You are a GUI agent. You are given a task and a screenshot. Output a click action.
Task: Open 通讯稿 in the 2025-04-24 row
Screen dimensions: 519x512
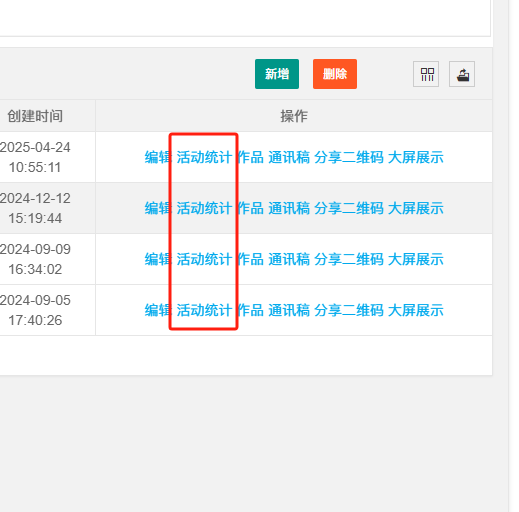tap(289, 157)
